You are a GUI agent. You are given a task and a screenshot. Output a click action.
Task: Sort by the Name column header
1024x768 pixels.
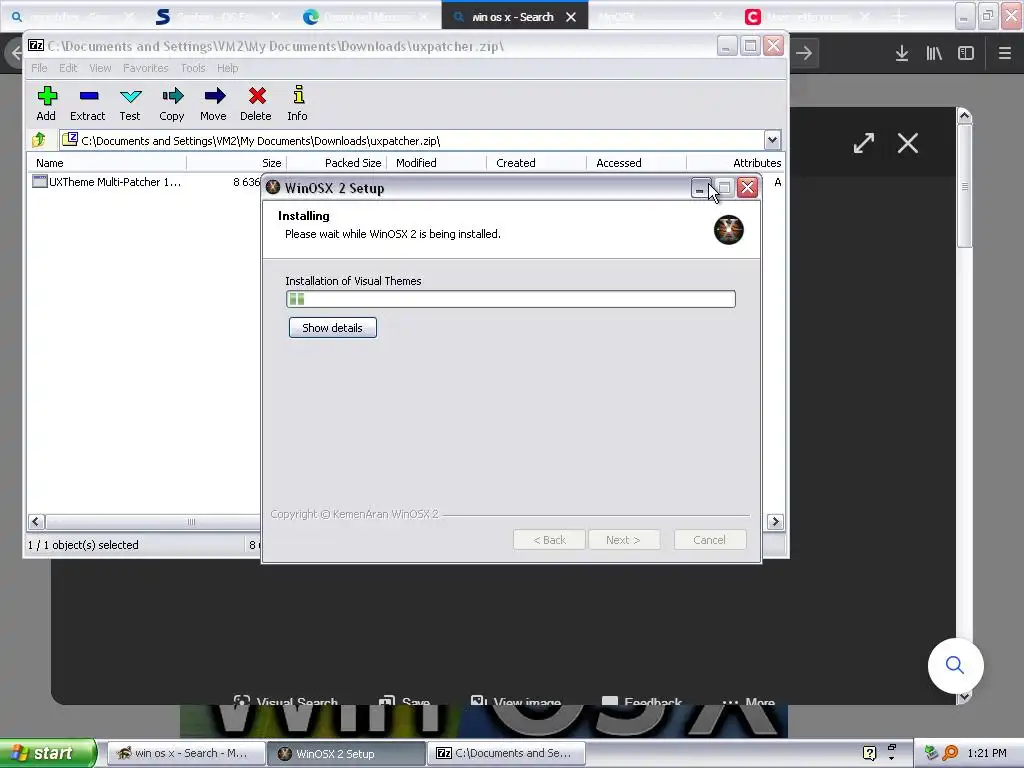click(x=107, y=163)
